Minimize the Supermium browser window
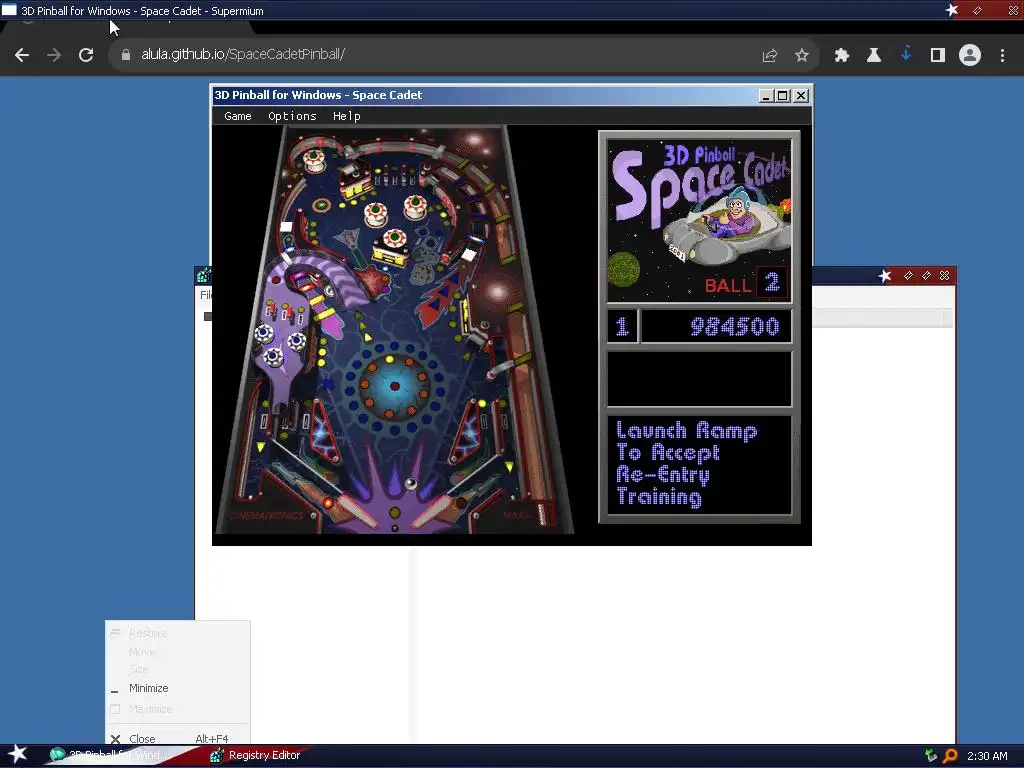 click(x=978, y=10)
